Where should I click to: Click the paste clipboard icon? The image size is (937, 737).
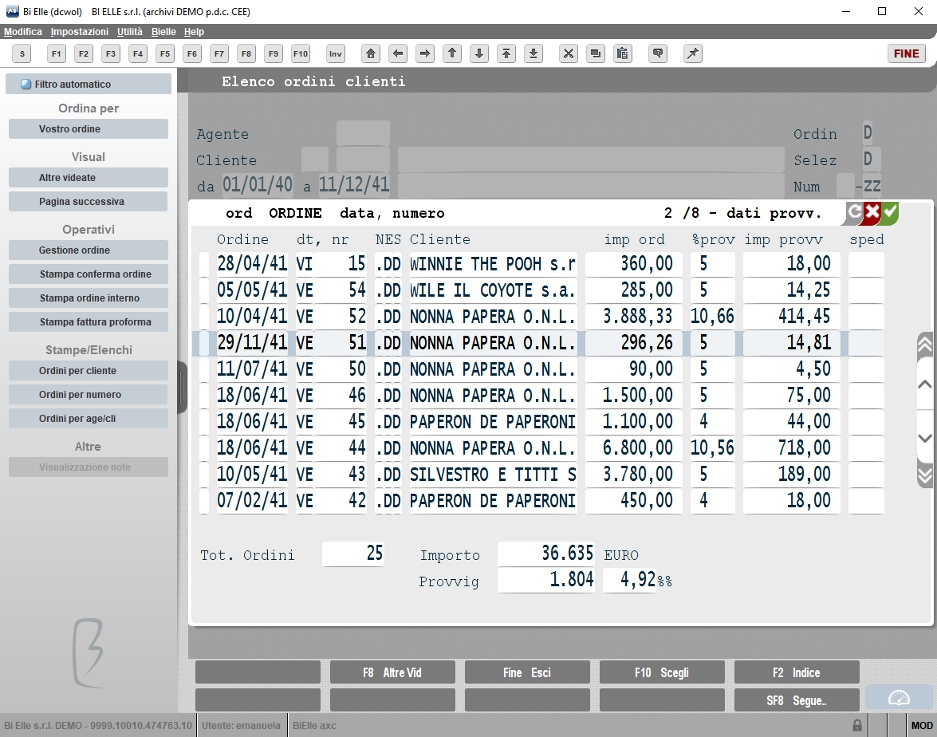[623, 54]
